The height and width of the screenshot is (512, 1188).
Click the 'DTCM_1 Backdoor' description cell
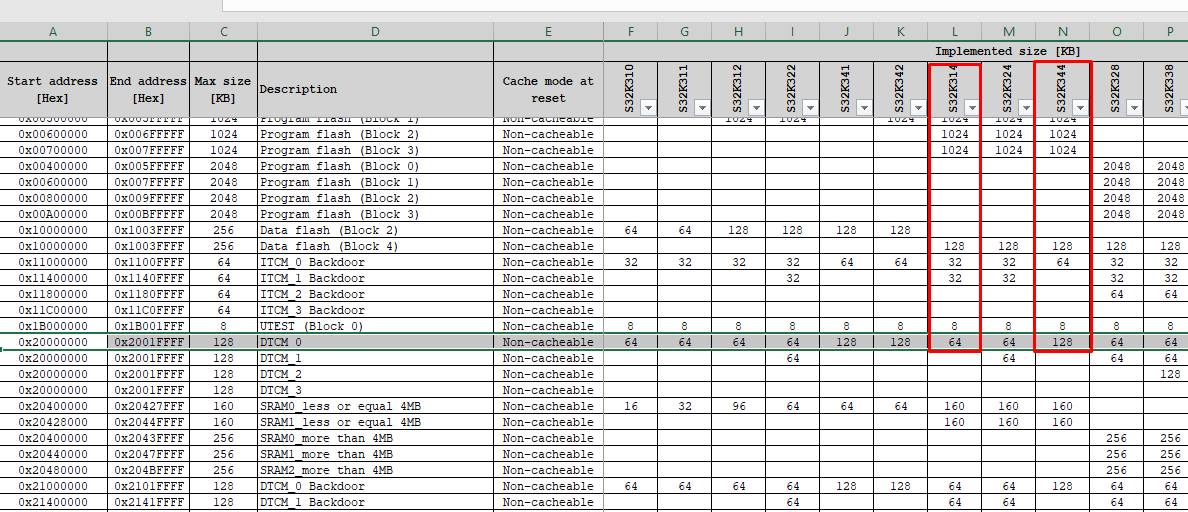point(376,502)
